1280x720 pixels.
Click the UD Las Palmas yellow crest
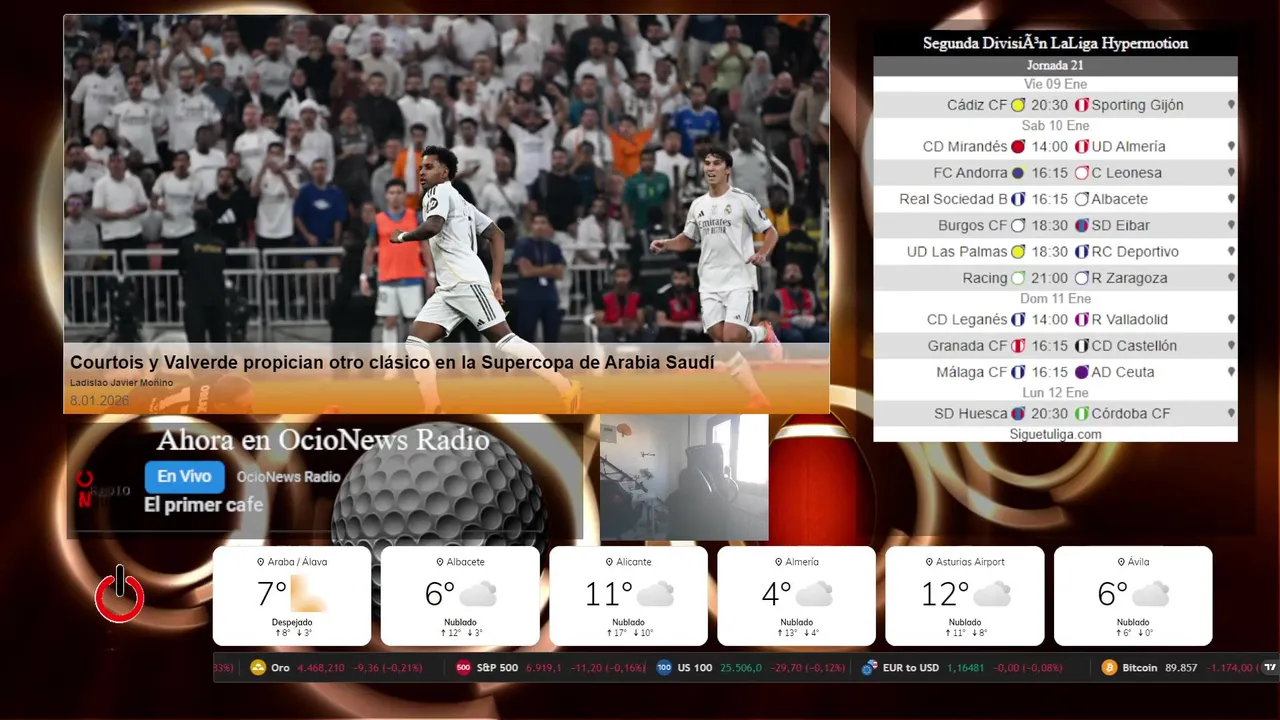pyautogui.click(x=1018, y=252)
